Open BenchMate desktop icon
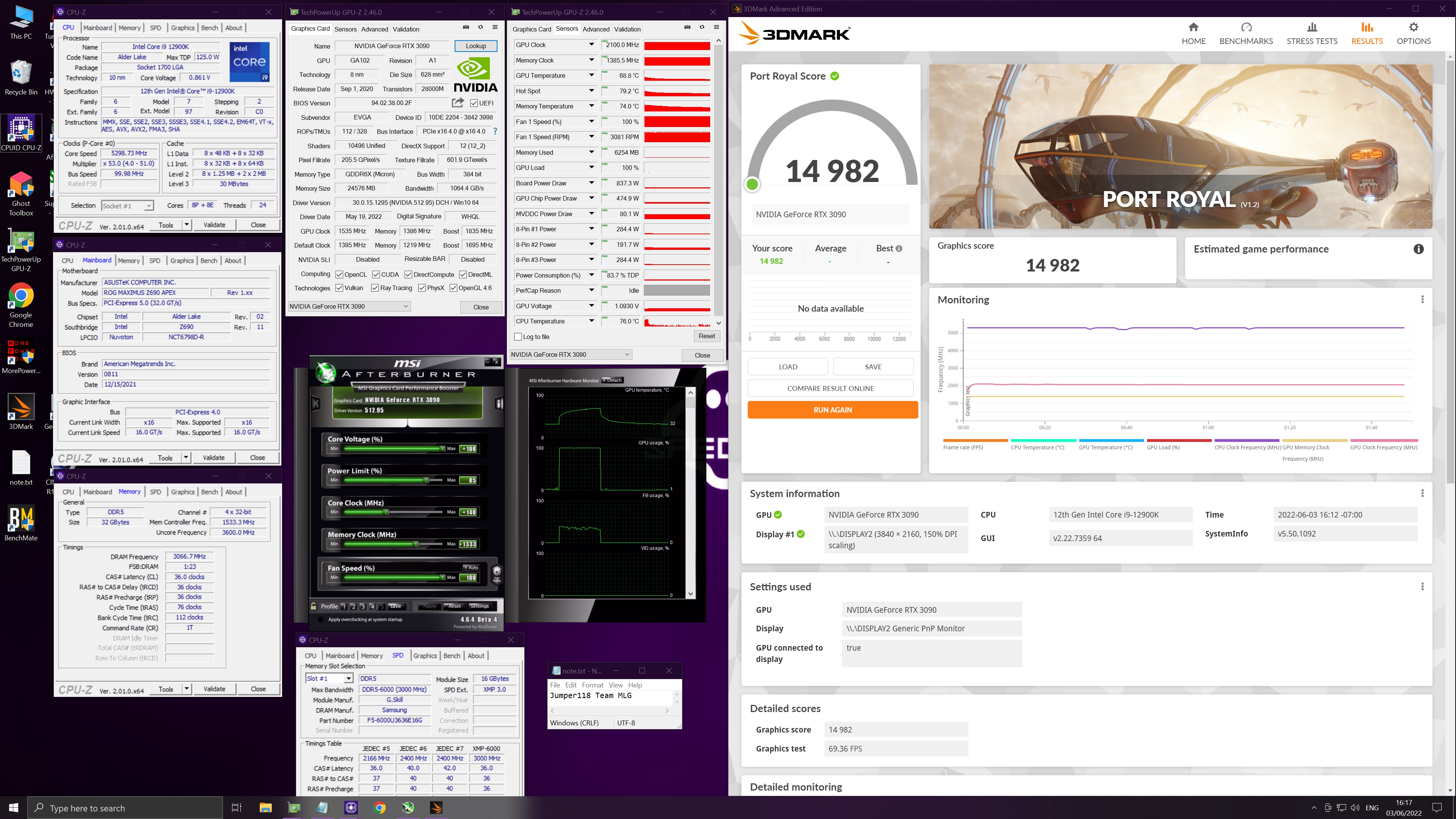Screen dimensions: 1456x819 click(21, 523)
